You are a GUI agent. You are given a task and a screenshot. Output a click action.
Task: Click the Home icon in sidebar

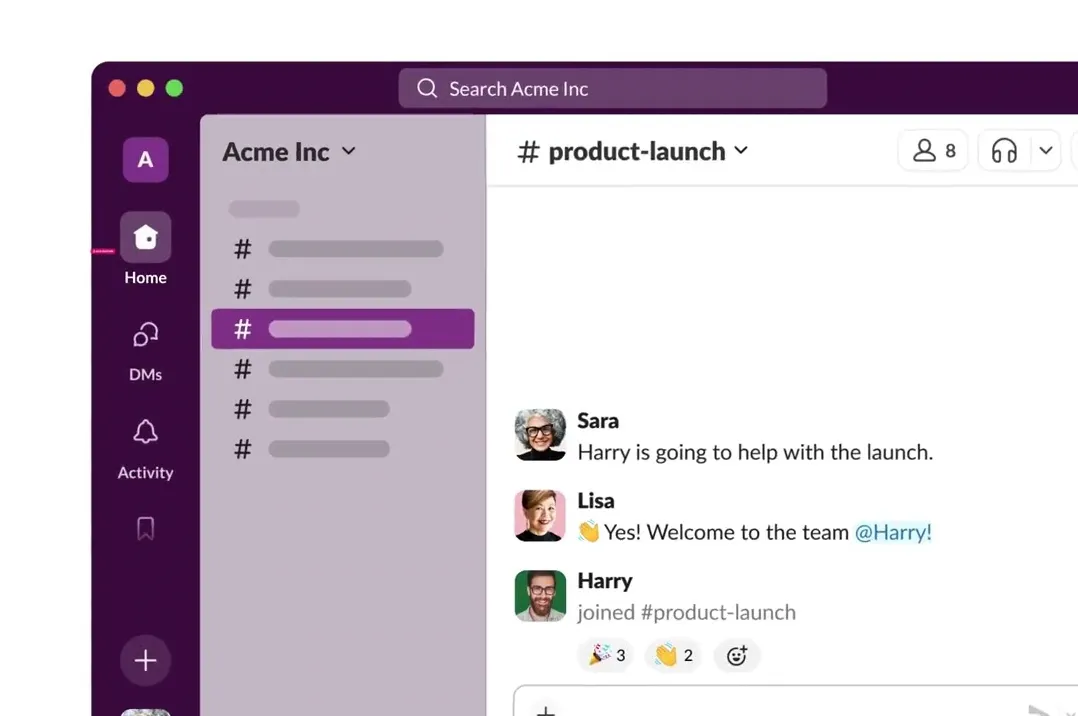pyautogui.click(x=145, y=238)
